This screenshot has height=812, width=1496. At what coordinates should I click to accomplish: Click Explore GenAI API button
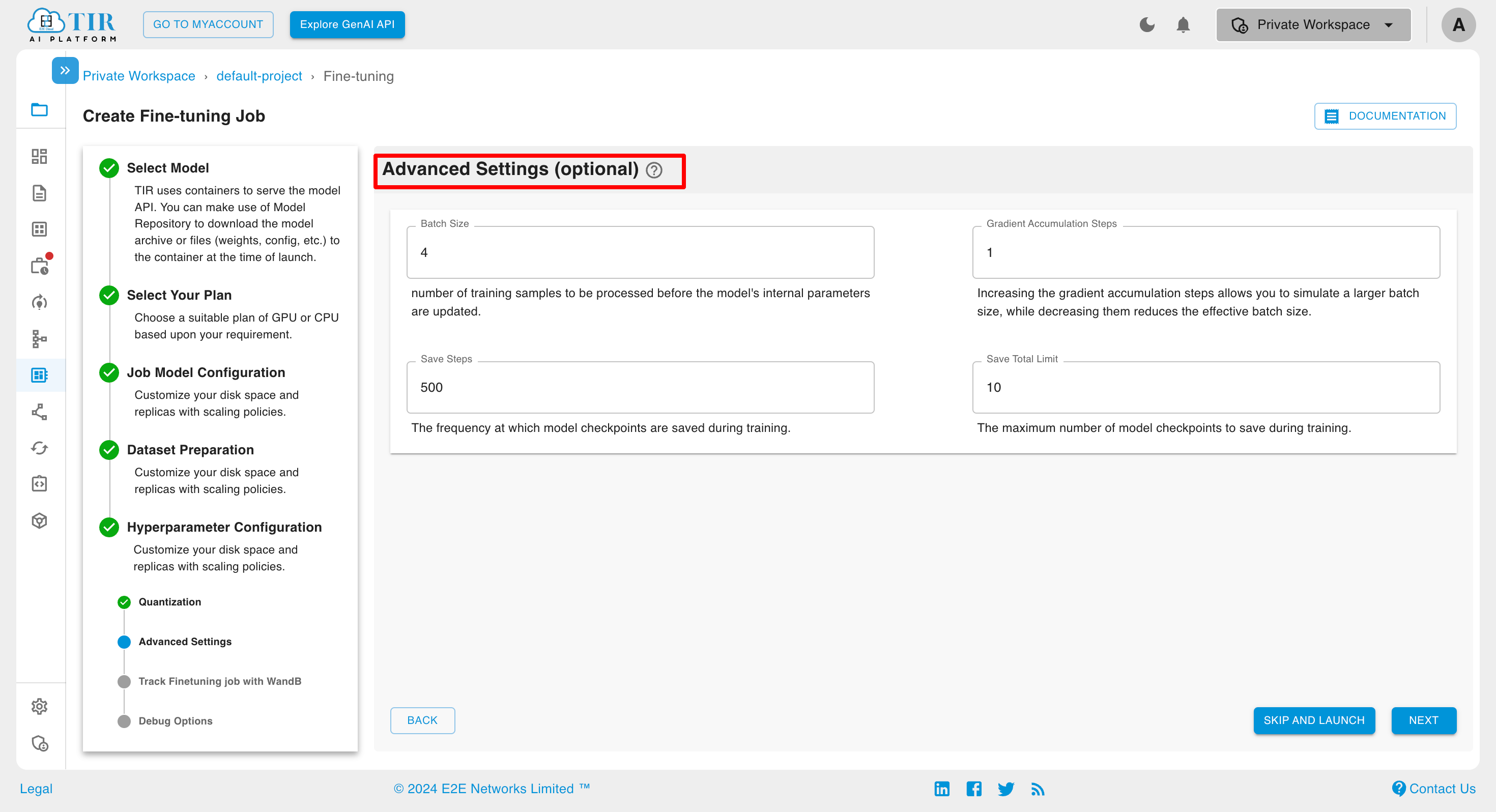click(x=347, y=24)
